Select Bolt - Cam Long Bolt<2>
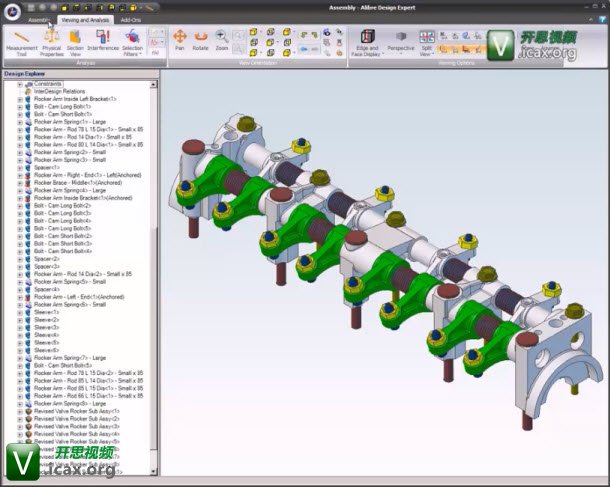The height and width of the screenshot is (487, 610). 63,205
